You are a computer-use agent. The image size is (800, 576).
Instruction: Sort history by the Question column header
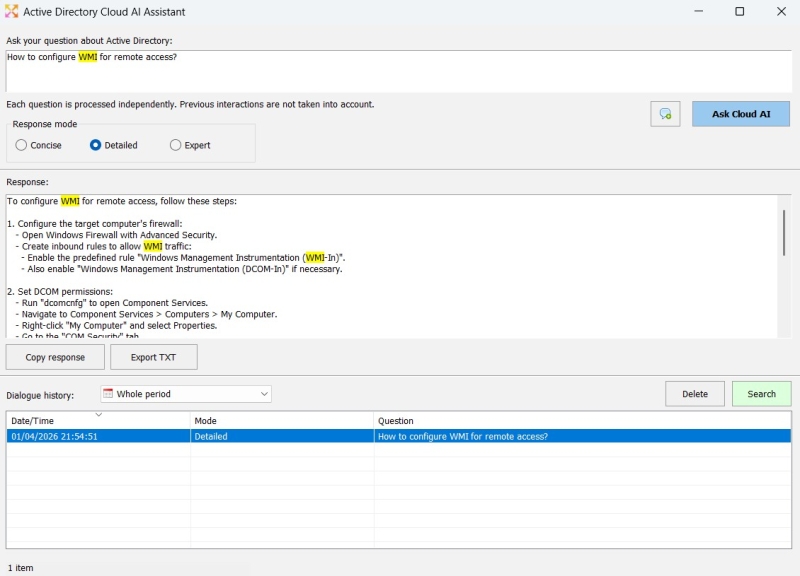[582, 421]
